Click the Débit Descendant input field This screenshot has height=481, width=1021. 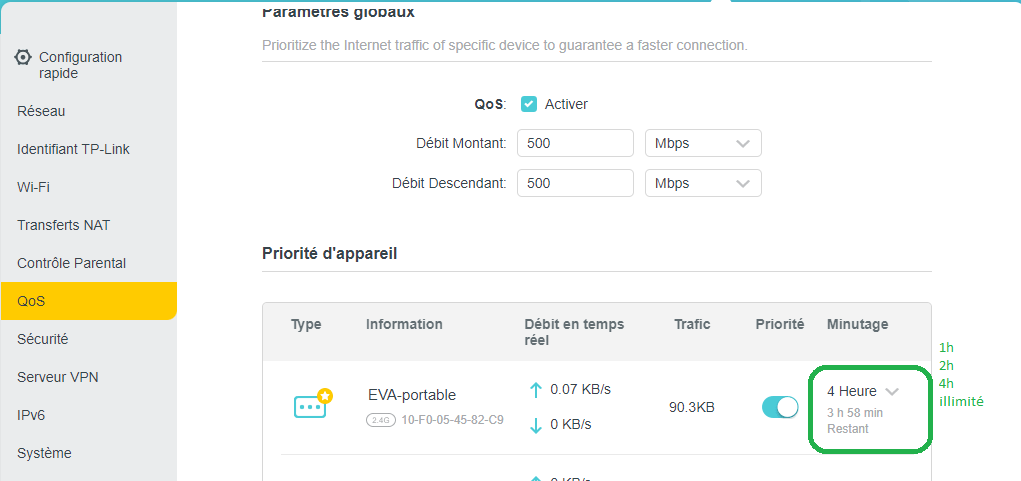pos(575,184)
